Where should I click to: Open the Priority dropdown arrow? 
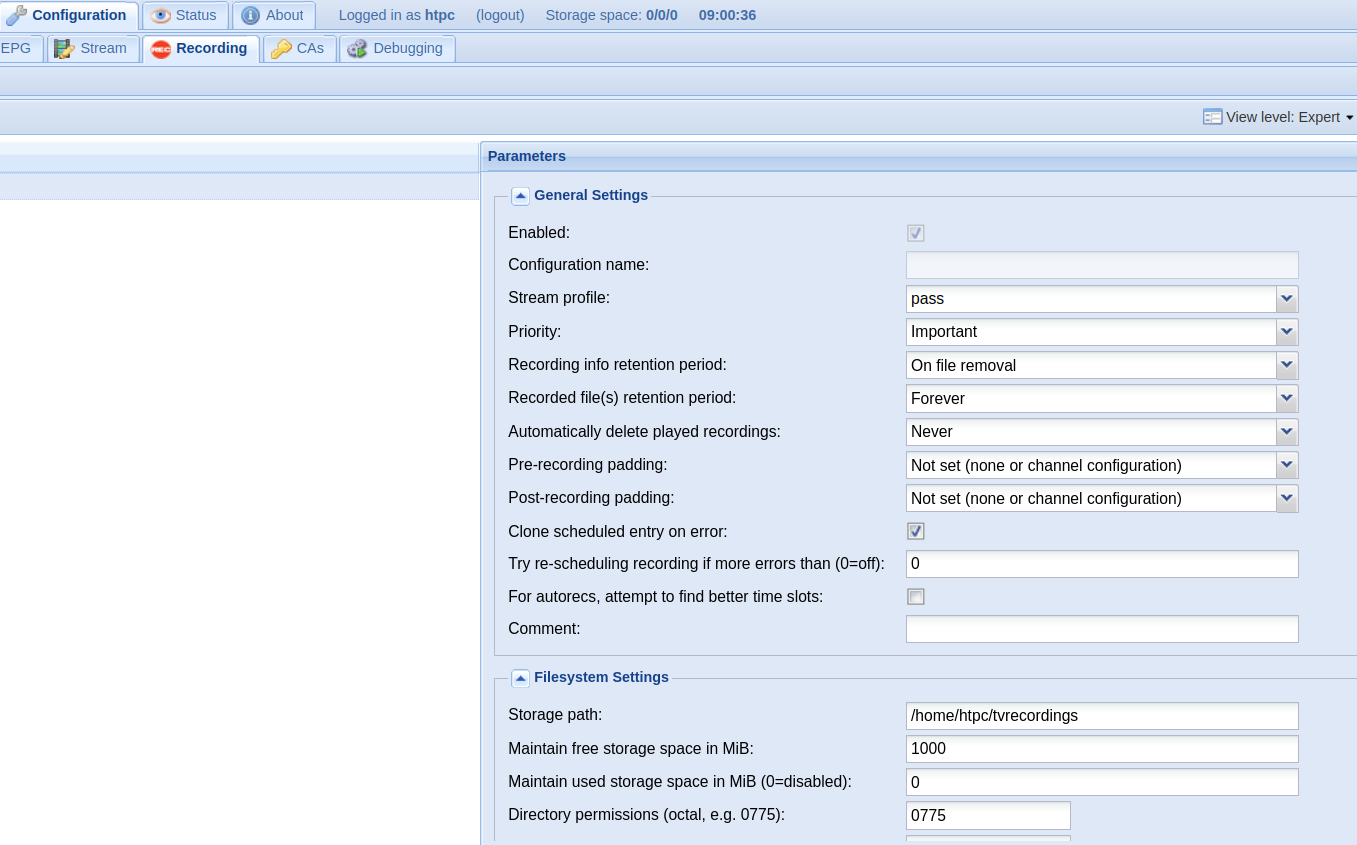click(1287, 332)
